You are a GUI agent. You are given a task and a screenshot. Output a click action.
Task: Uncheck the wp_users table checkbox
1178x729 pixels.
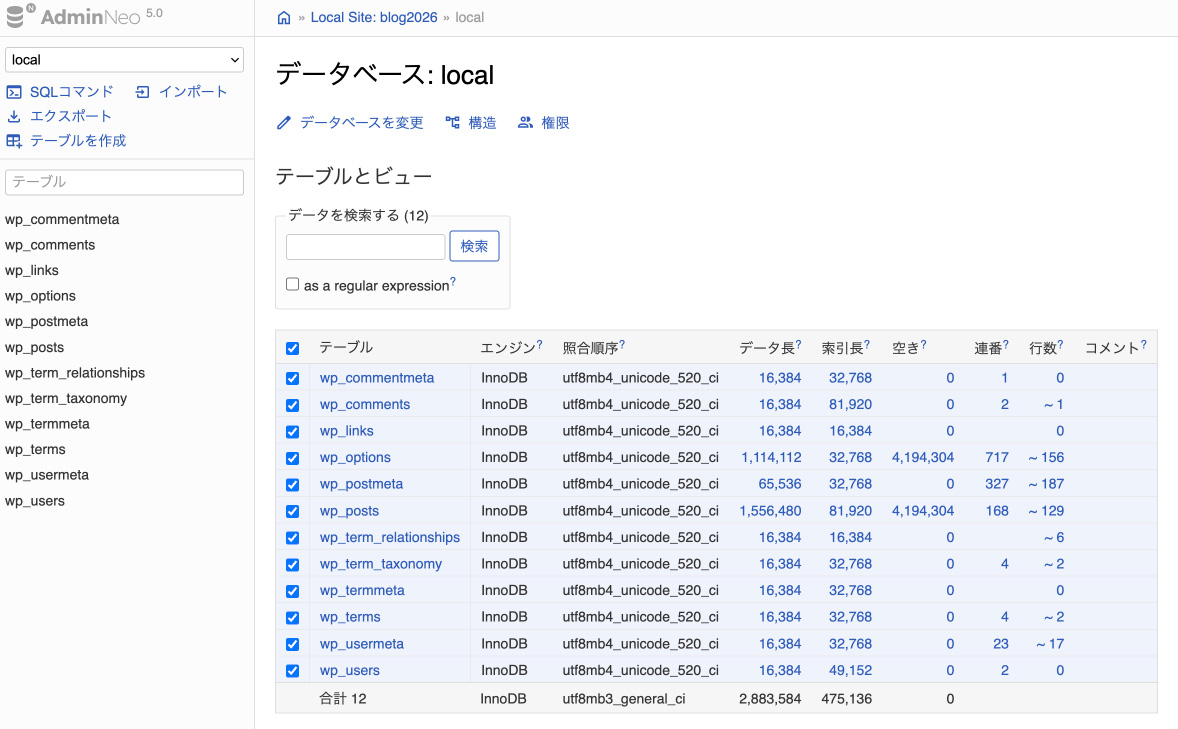point(293,671)
